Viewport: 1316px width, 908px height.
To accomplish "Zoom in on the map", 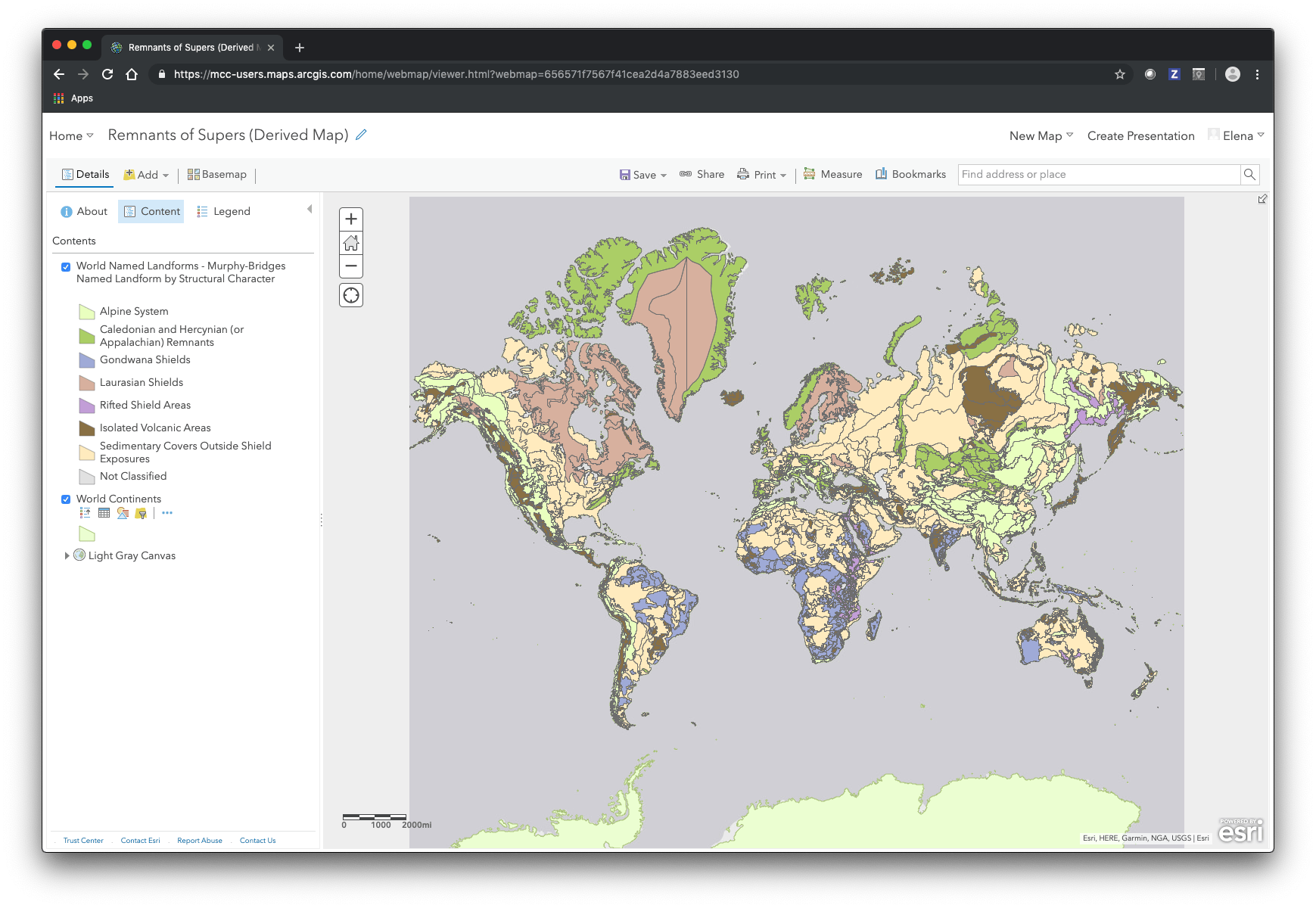I will 351,219.
